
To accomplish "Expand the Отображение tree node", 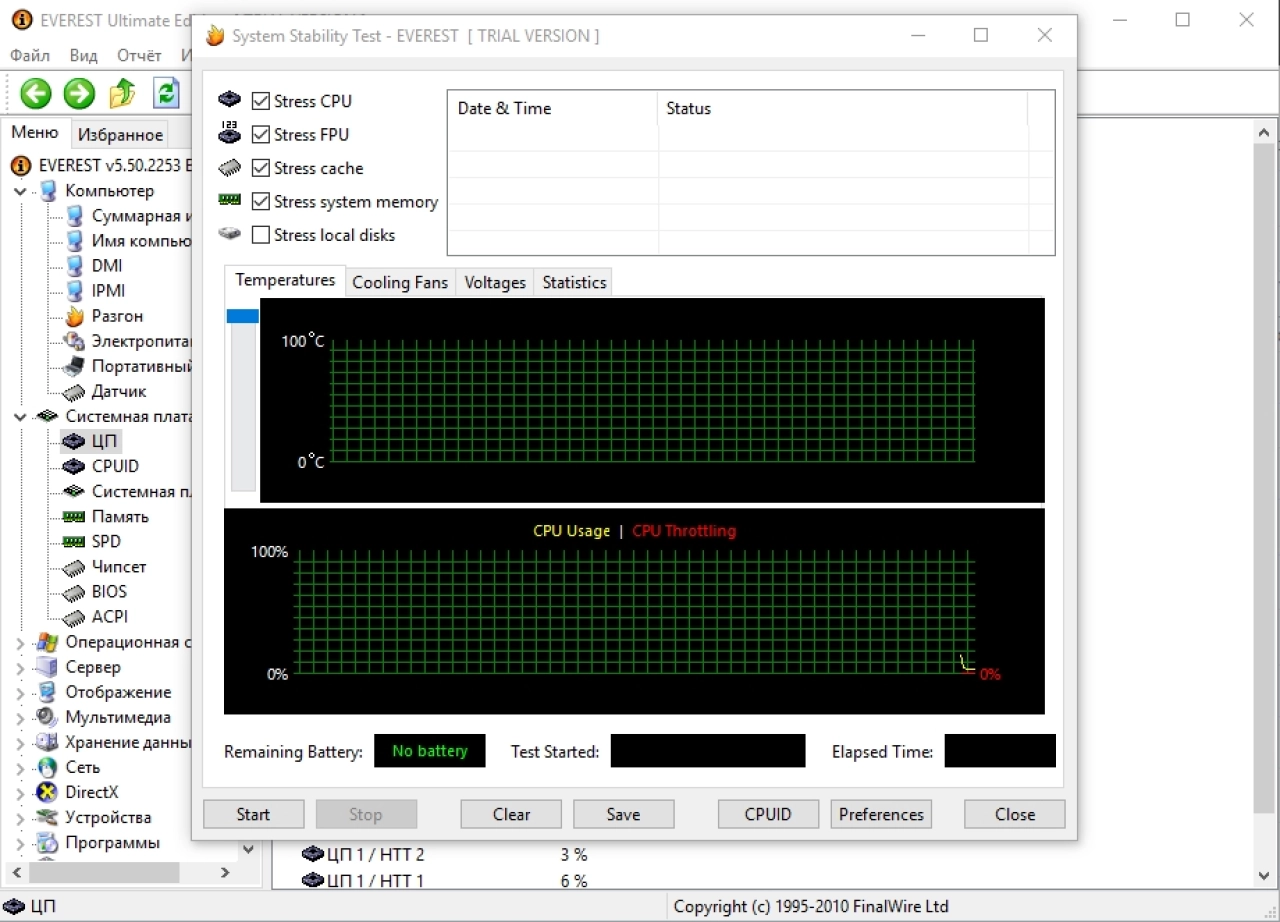I will point(20,693).
